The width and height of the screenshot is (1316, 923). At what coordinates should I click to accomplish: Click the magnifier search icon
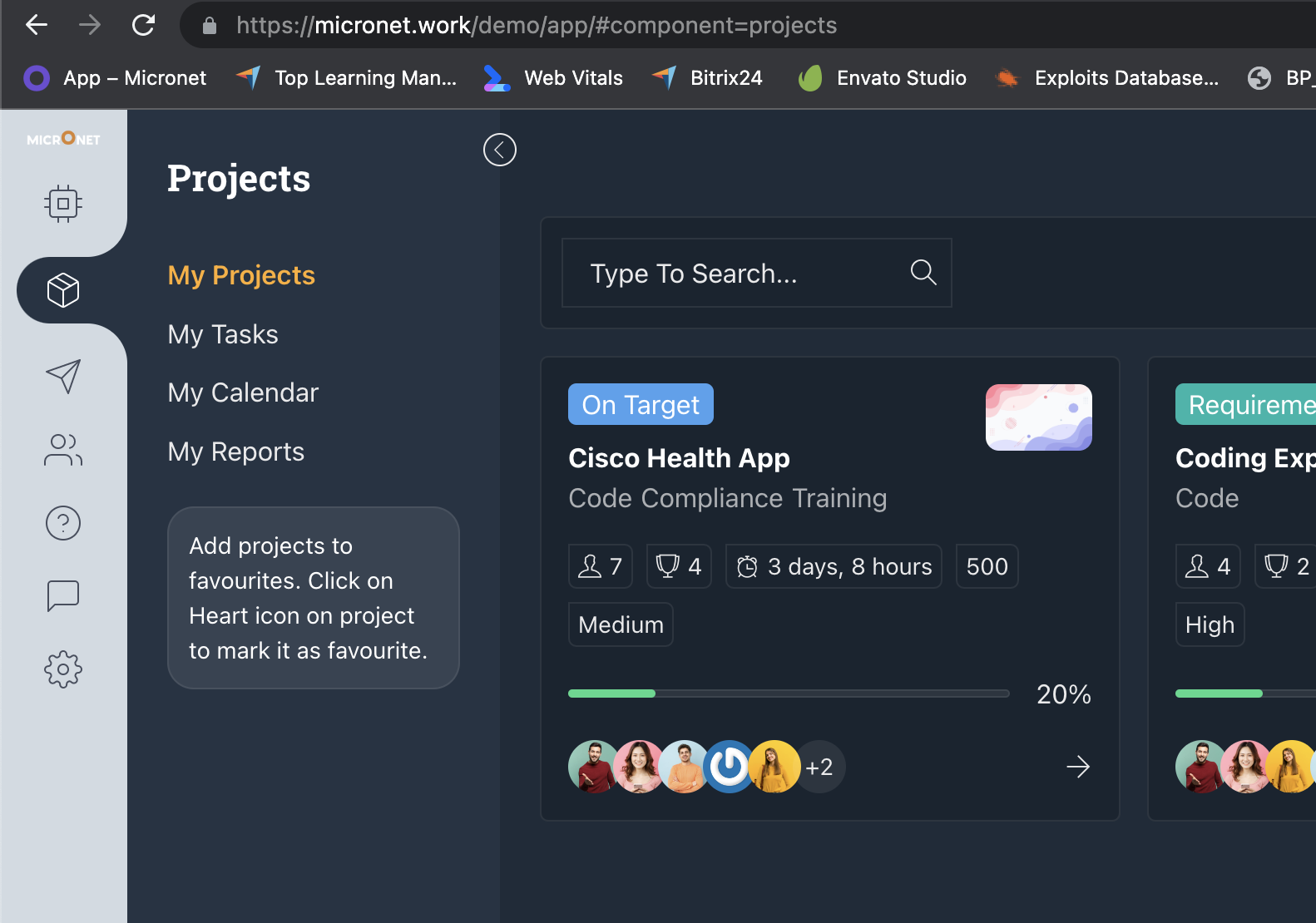(923, 272)
